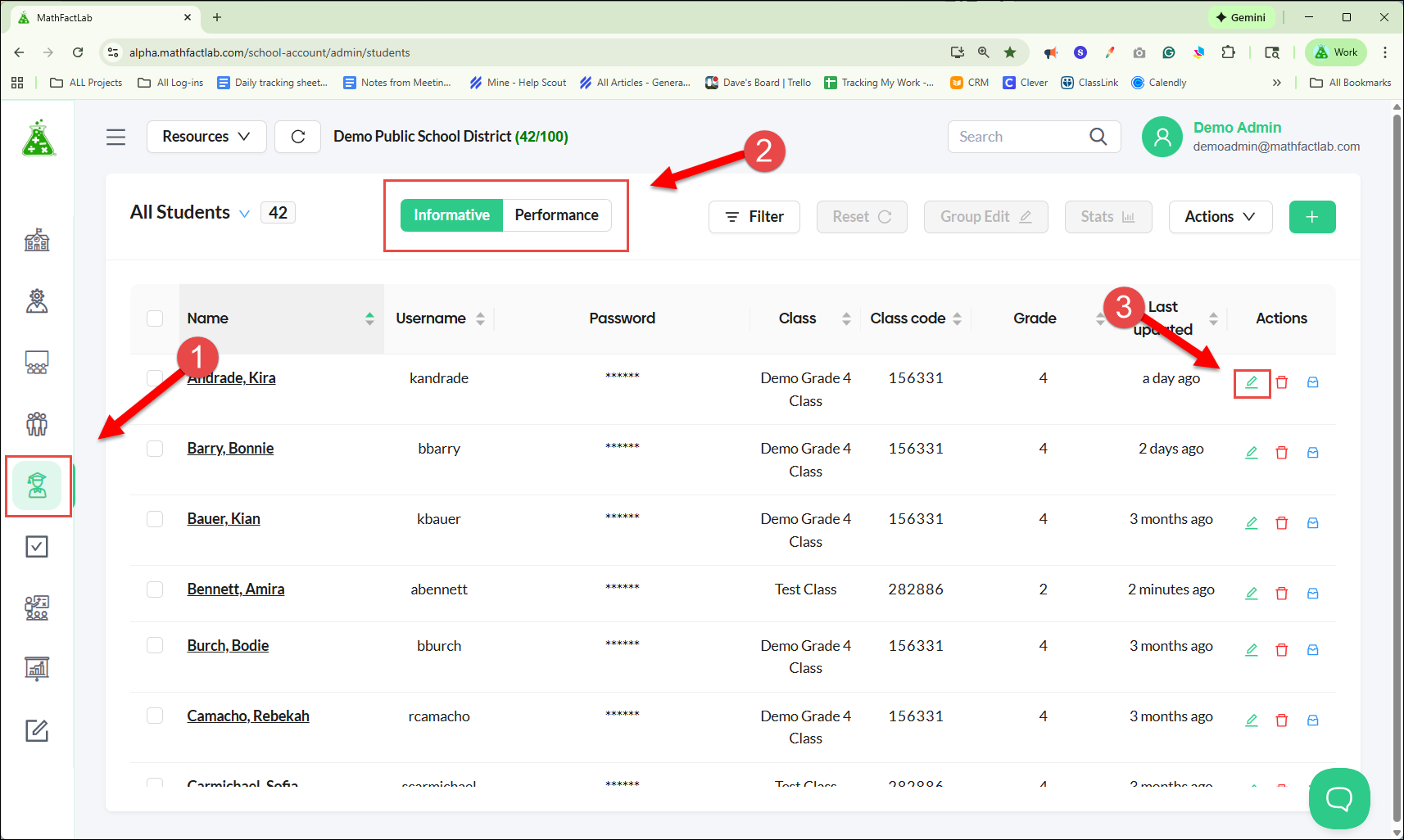This screenshot has height=840, width=1404.
Task: Open the edit note sidebar icon
Action: point(37,730)
